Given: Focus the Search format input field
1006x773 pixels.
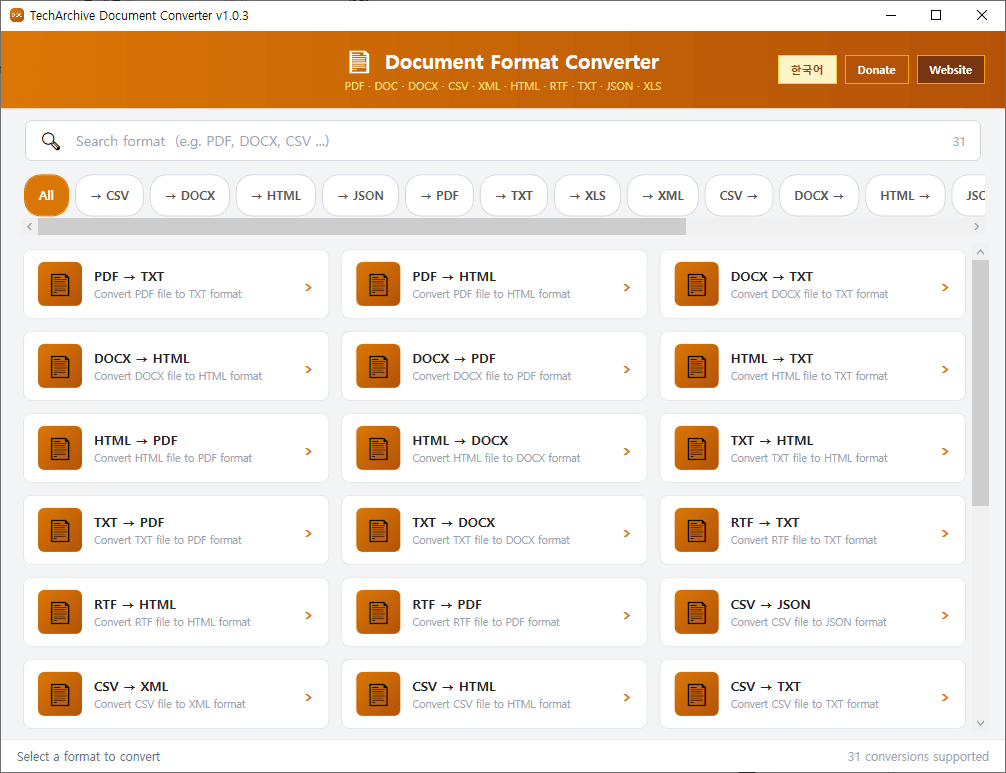Looking at the screenshot, I should click(x=500, y=141).
